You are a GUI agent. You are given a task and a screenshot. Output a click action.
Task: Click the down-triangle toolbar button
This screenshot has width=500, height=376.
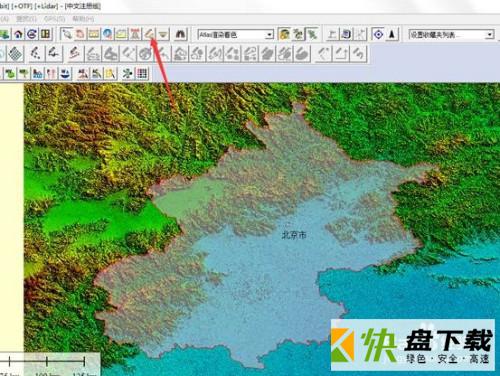point(163,34)
